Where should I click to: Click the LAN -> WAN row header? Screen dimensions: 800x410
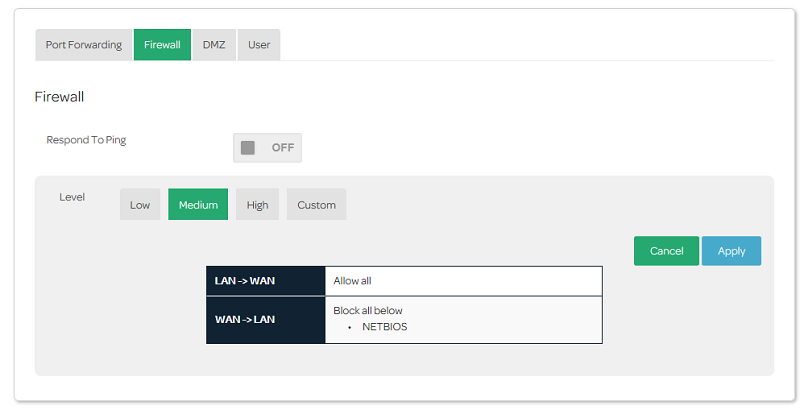pyautogui.click(x=266, y=281)
